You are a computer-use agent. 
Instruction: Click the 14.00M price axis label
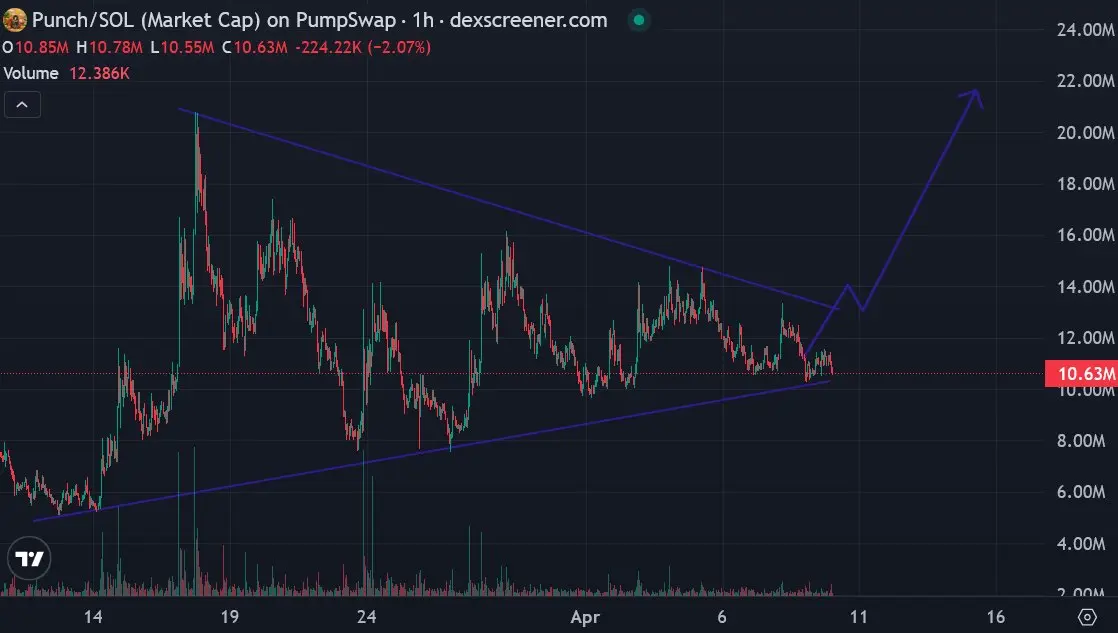(x=1085, y=287)
